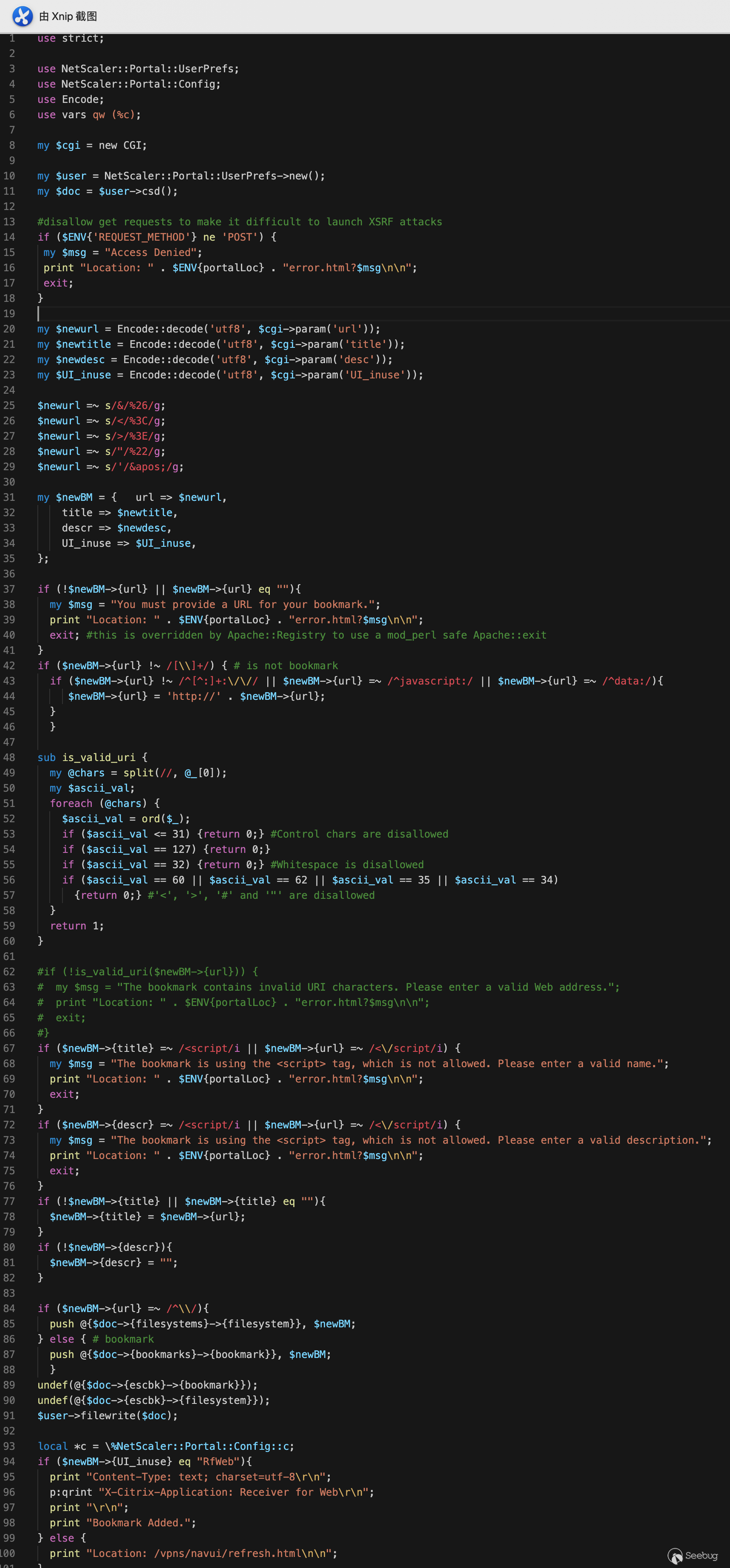
Task: Click the '/^javascript:/' regex on line 43
Action: [x=430, y=681]
